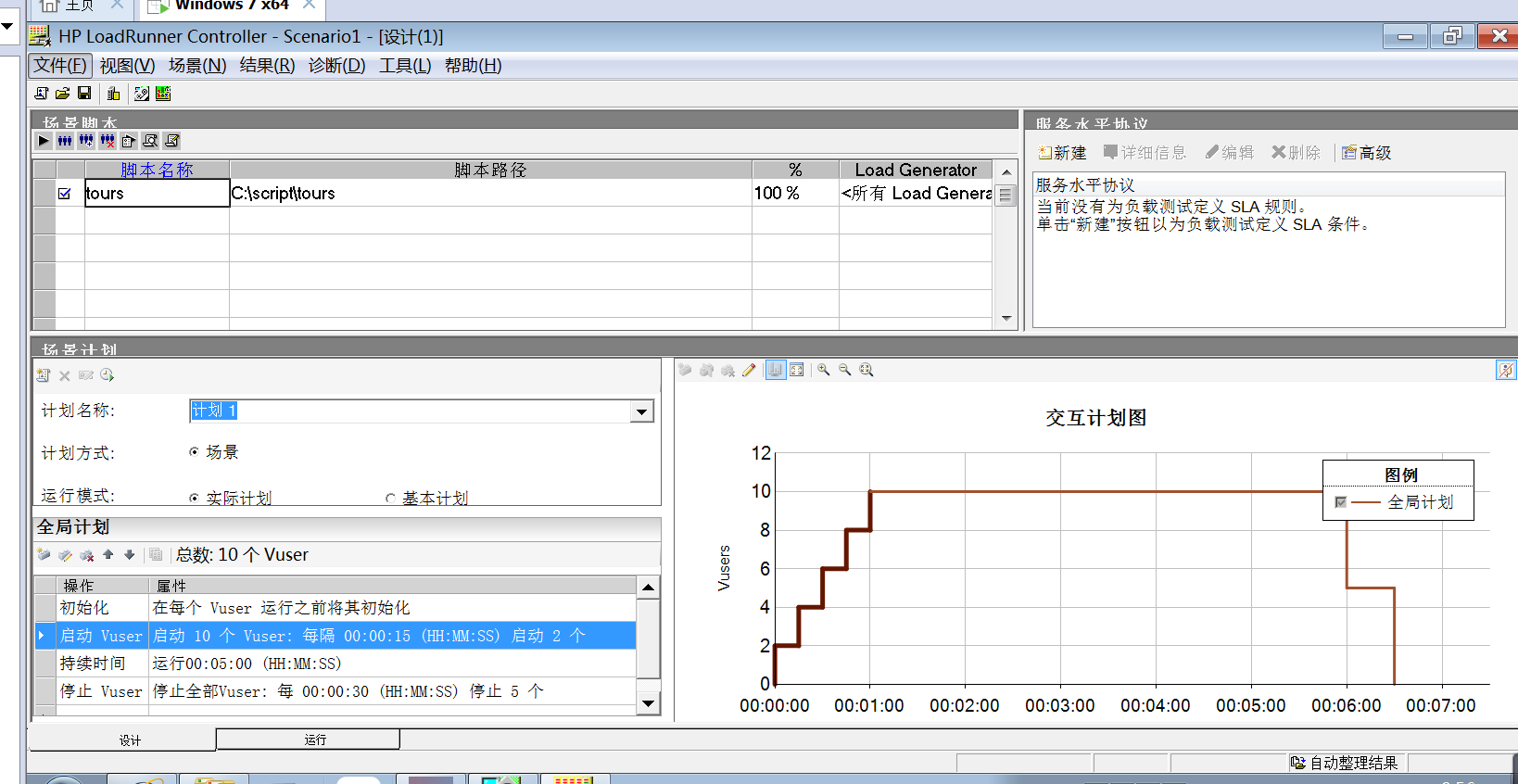Open the 诊断(D) menu
This screenshot has width=1518, height=784.
(336, 66)
